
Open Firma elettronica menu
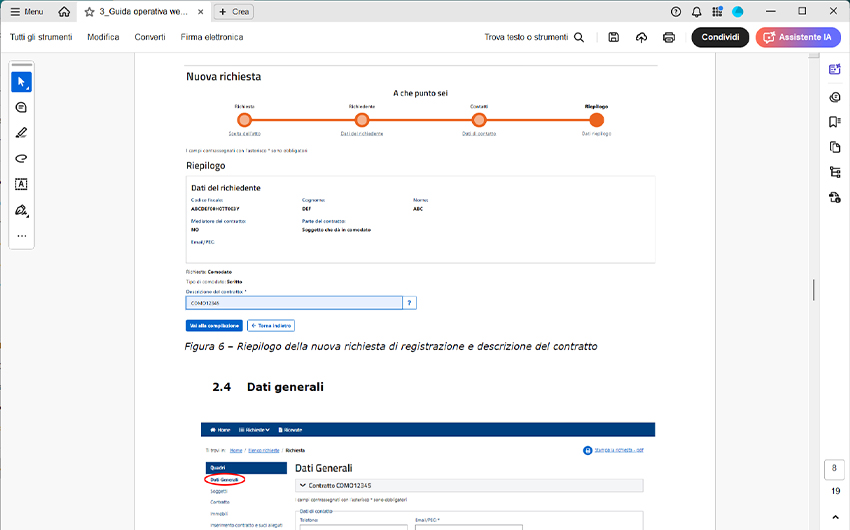tap(211, 37)
